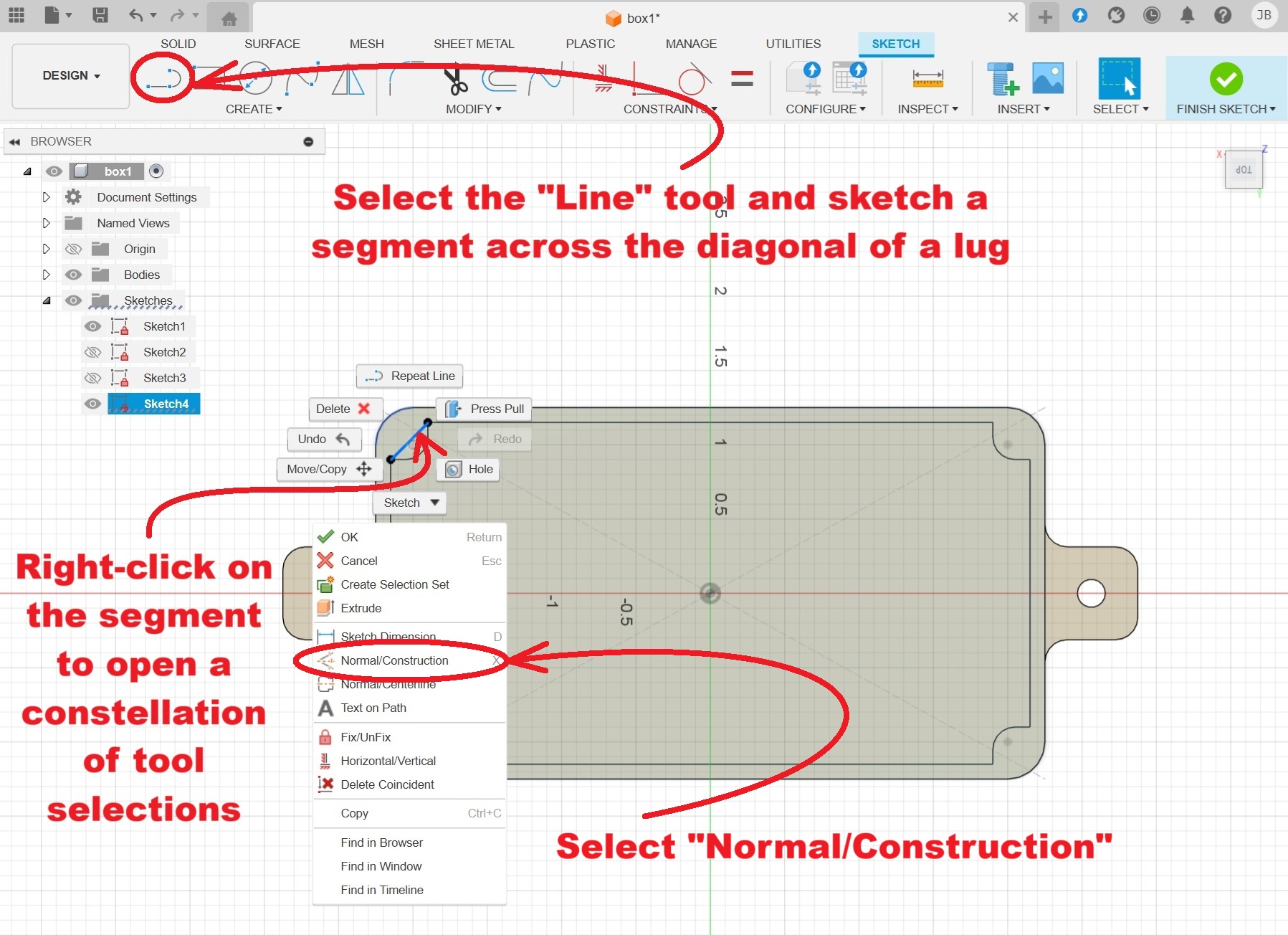Expand the Document Settings node
The image size is (1288, 935).
pyautogui.click(x=47, y=197)
